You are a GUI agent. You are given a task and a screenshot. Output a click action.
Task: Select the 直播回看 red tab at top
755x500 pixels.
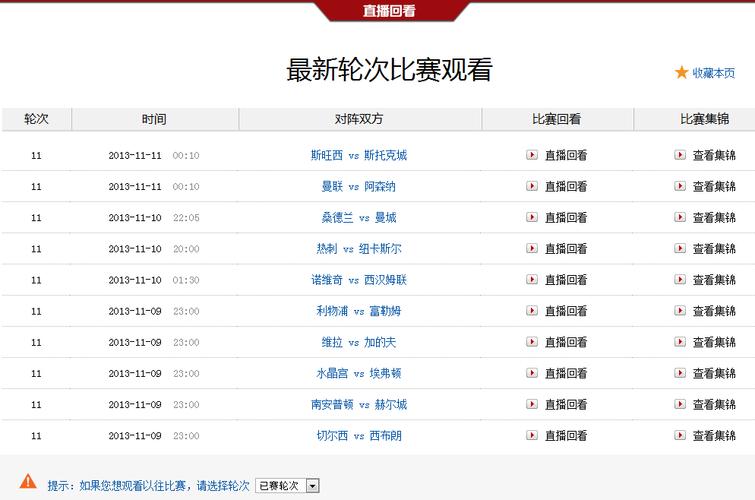click(x=389, y=11)
